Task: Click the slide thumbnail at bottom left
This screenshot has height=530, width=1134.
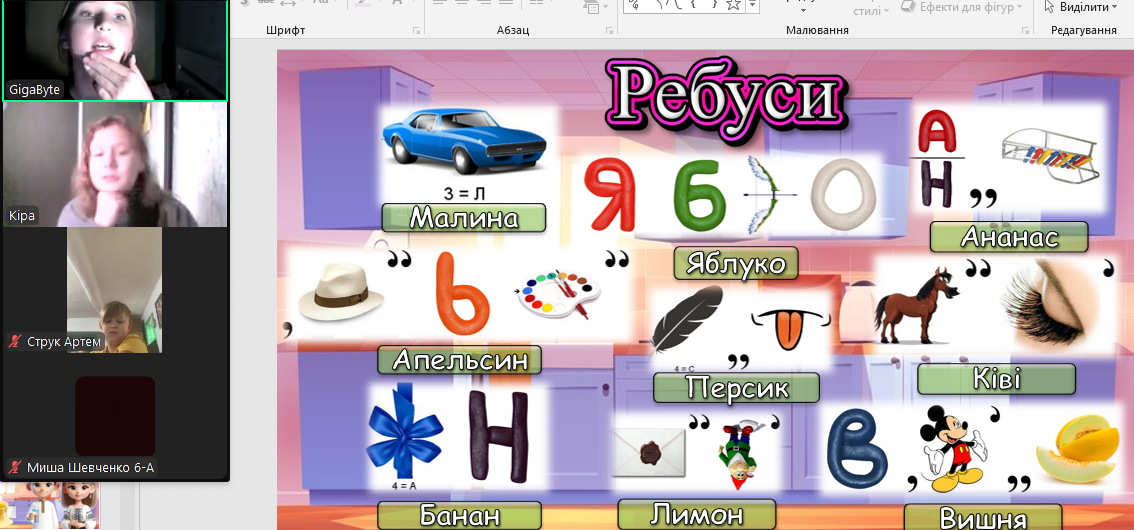Action: (49, 505)
